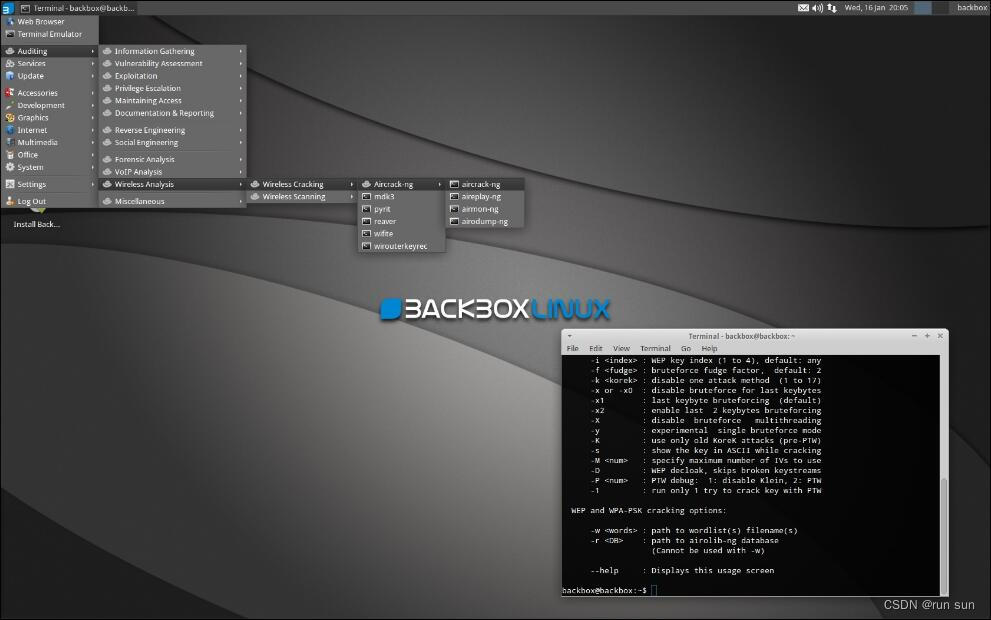Click the panel workspace switcher box
991x620 pixels.
point(923,8)
